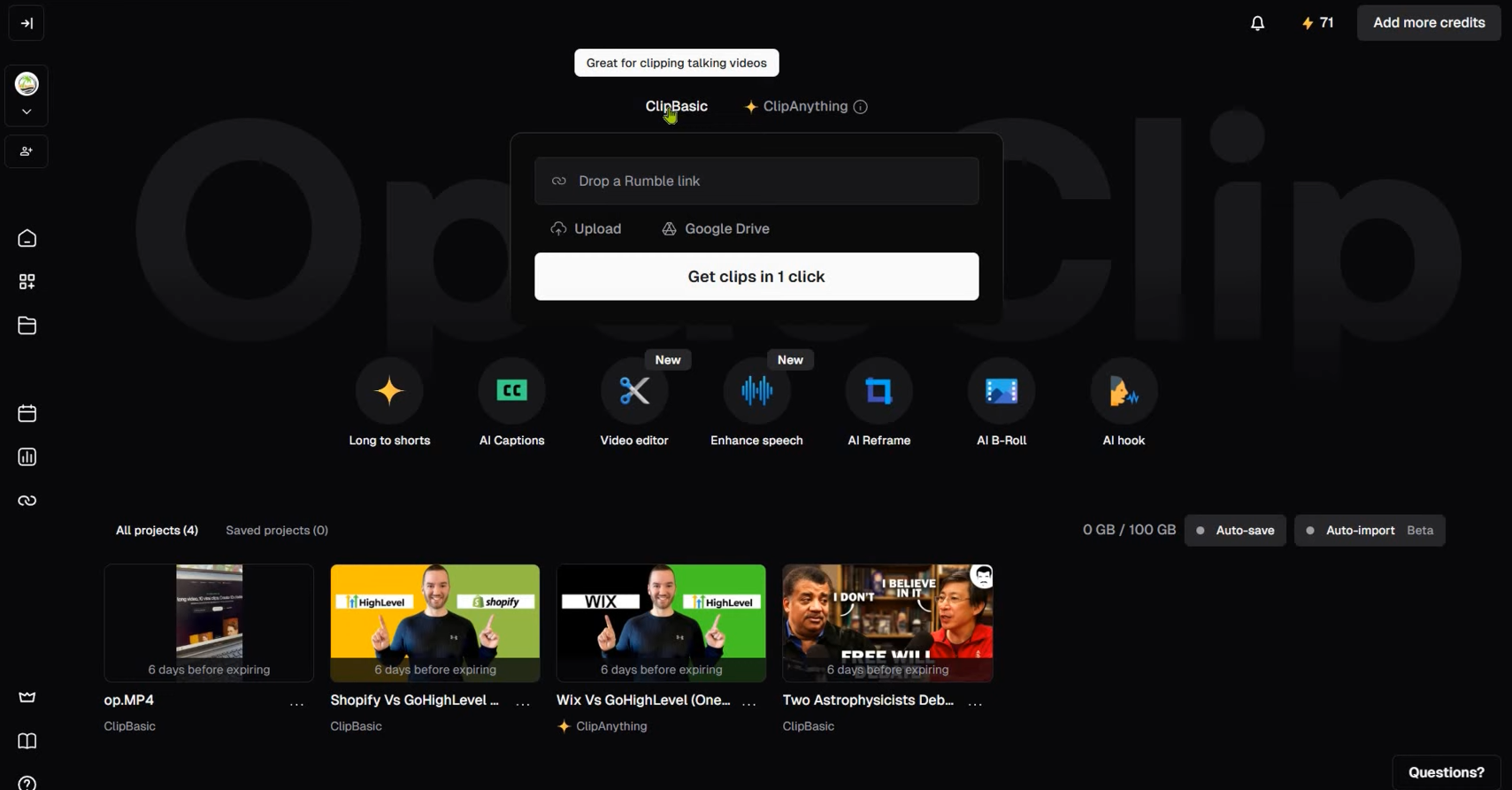Open the more options menu for Two Astrophysicists
This screenshot has width=1512, height=790.
tap(976, 705)
